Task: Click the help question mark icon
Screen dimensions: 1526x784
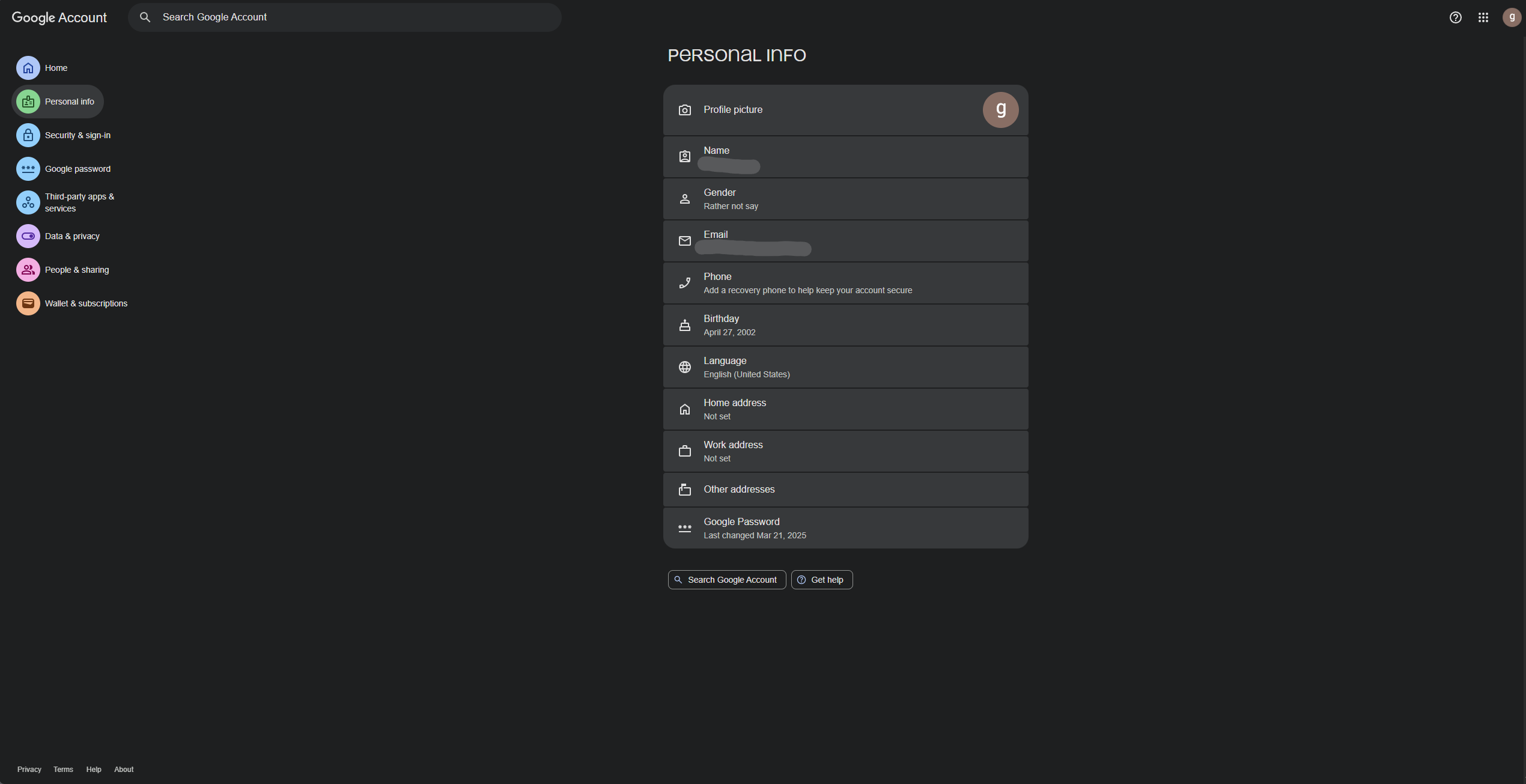Action: [1455, 17]
